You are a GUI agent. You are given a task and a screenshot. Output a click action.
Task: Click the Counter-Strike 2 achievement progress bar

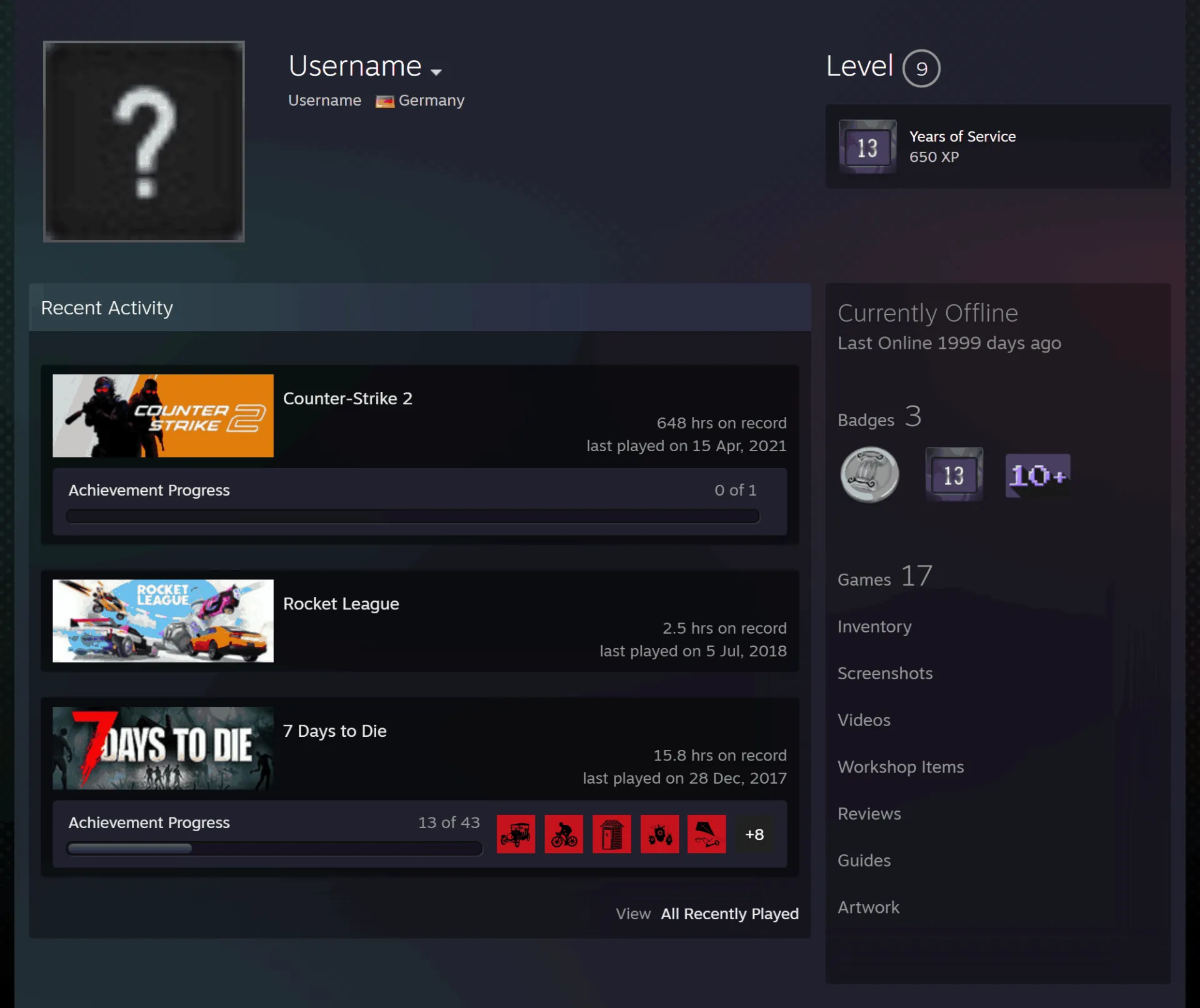click(412, 516)
